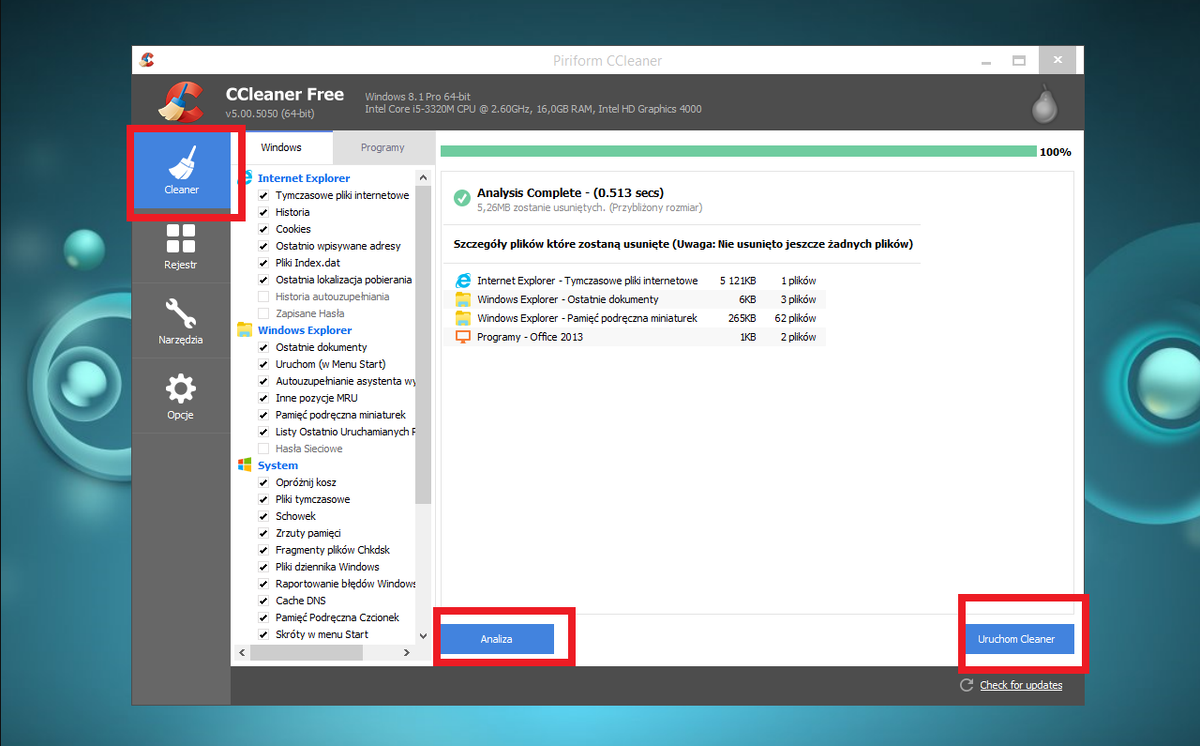Click the list's vertical scroll down arrow
The height and width of the screenshot is (746, 1200).
point(423,635)
